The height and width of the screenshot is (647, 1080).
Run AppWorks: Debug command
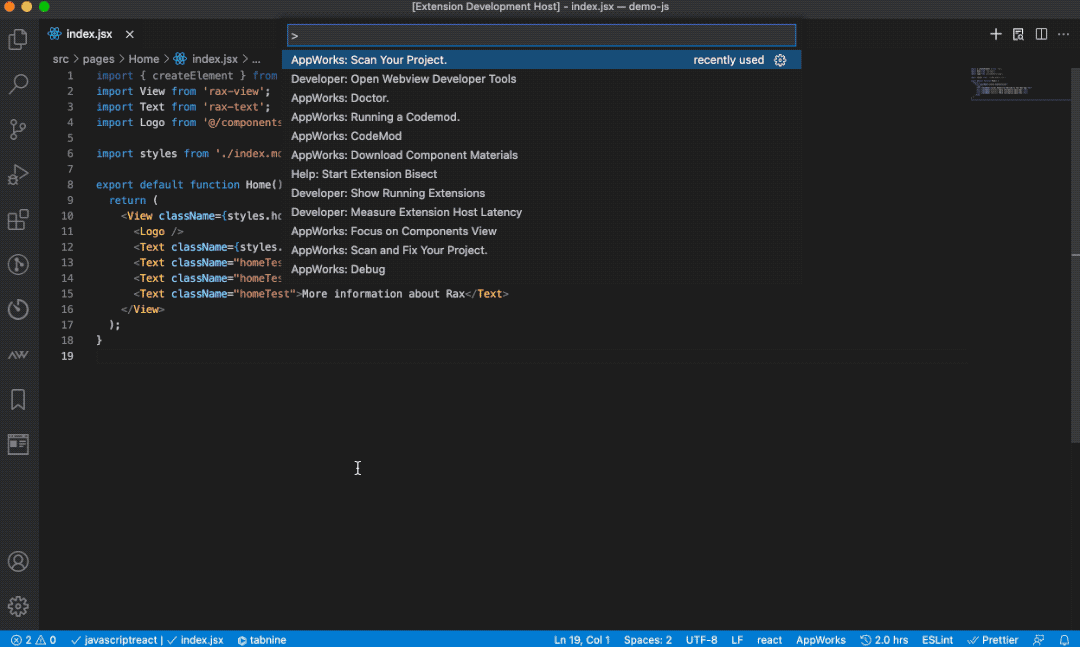[541, 269]
